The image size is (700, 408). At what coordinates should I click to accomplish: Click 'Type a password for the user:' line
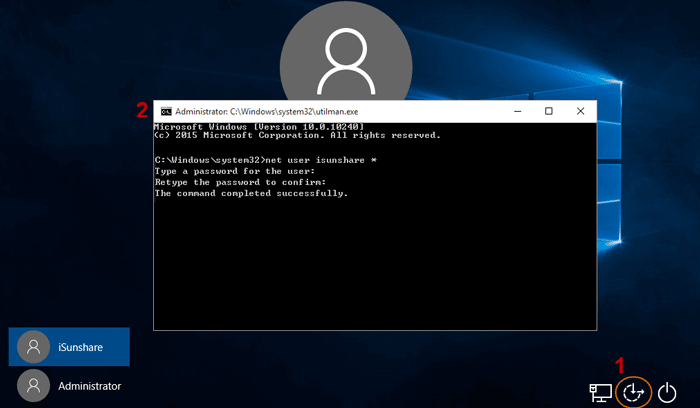234,171
